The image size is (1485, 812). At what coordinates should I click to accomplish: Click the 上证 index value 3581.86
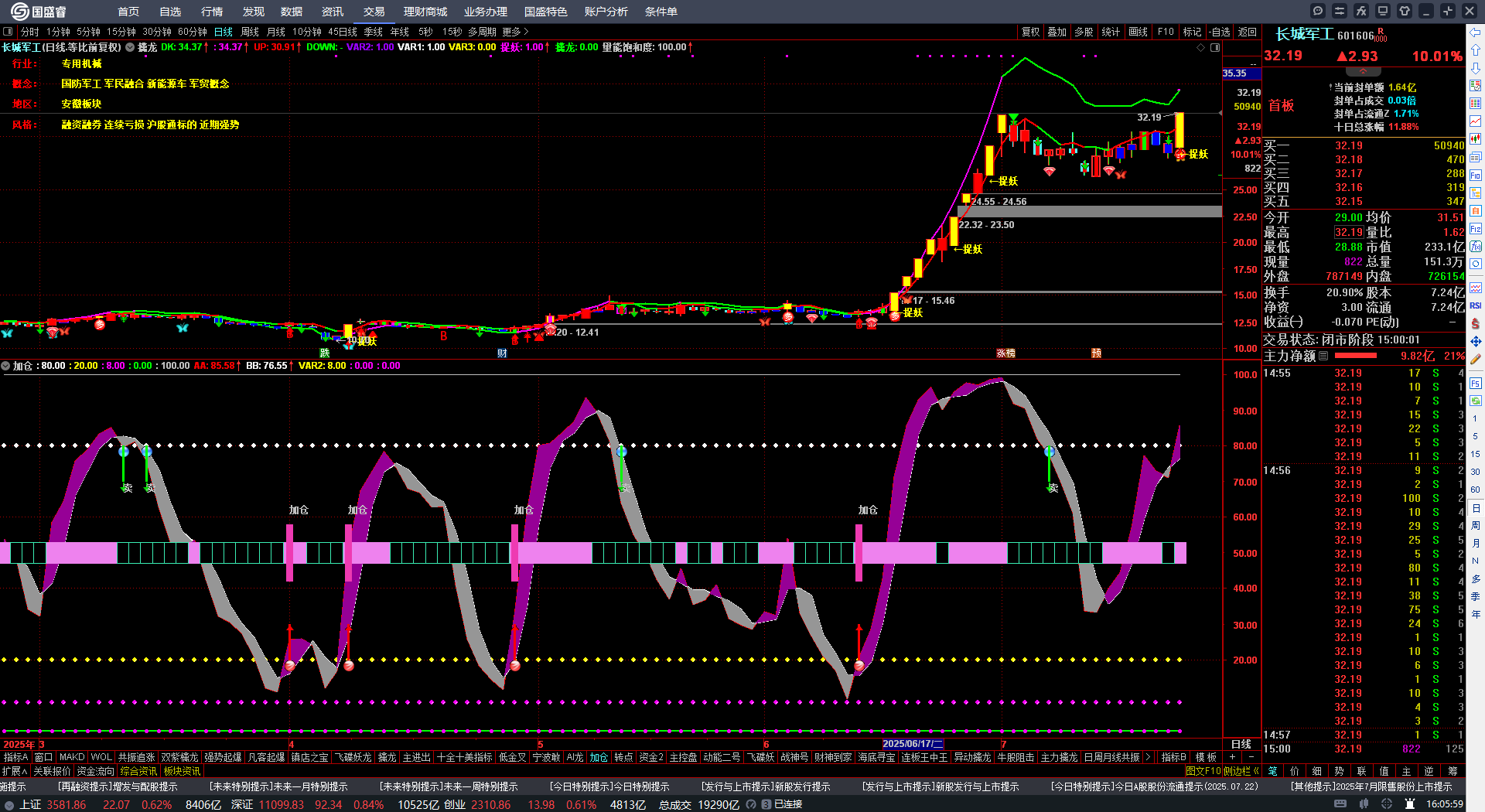click(x=67, y=804)
